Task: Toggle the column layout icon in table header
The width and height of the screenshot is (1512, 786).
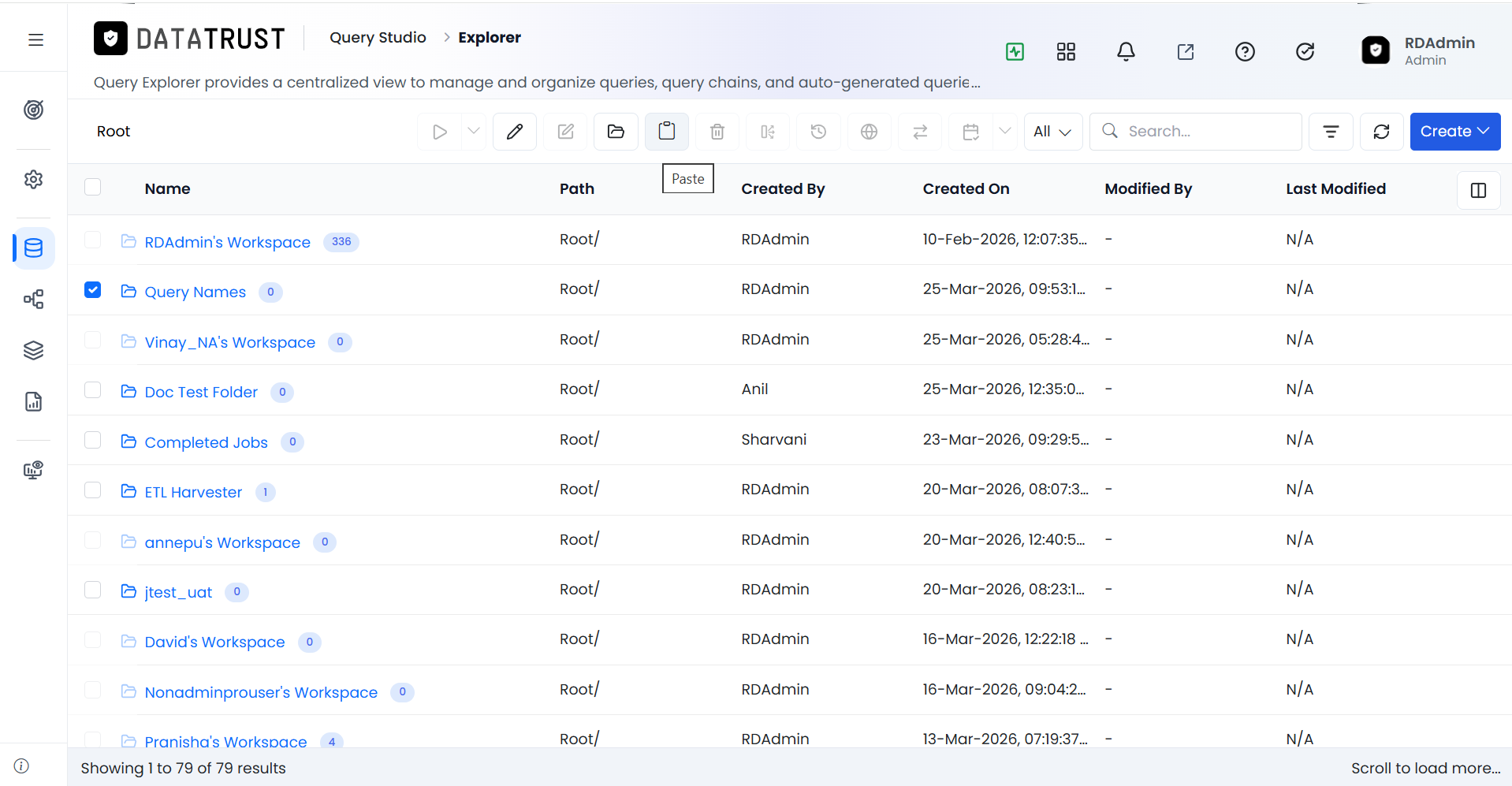Action: [1478, 190]
